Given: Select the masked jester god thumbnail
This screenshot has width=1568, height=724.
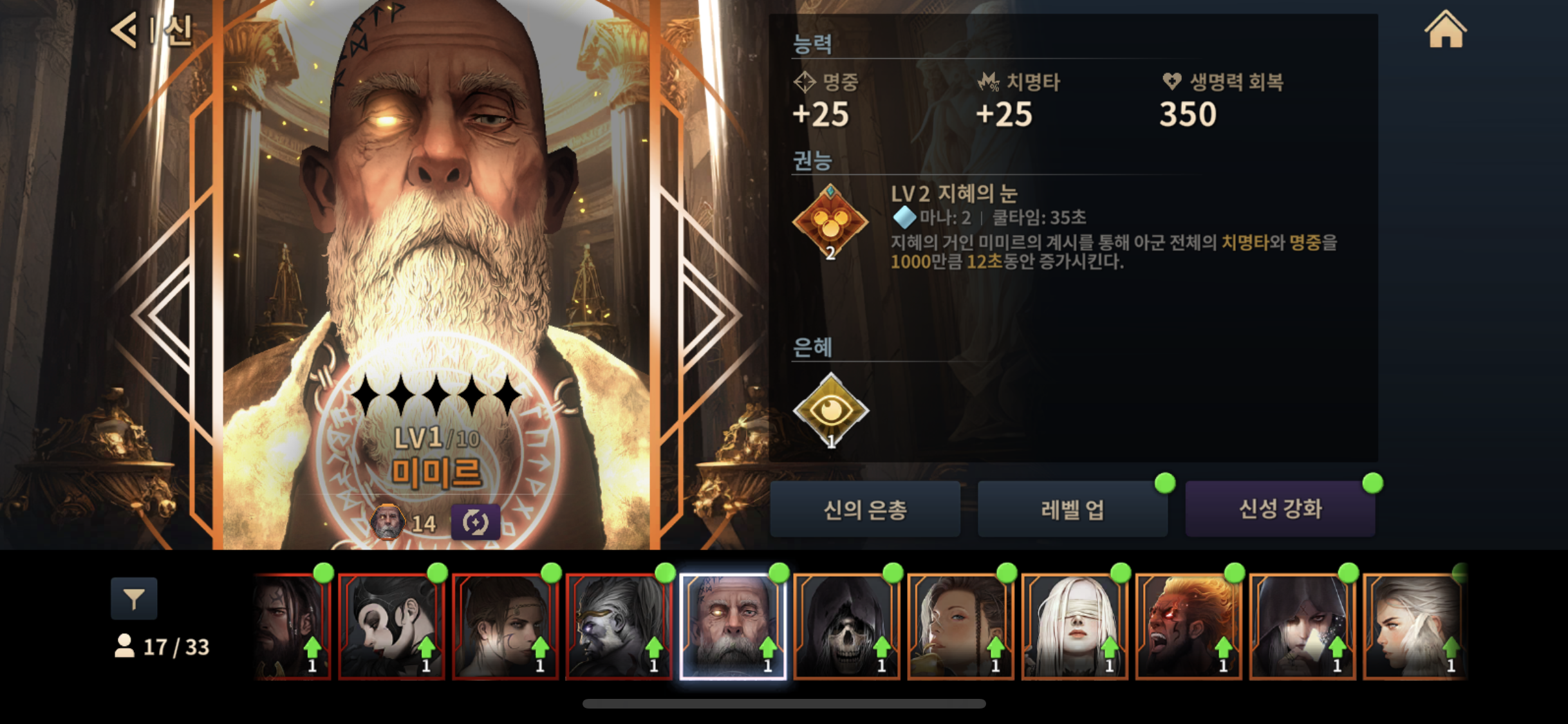Looking at the screenshot, I should 391,627.
